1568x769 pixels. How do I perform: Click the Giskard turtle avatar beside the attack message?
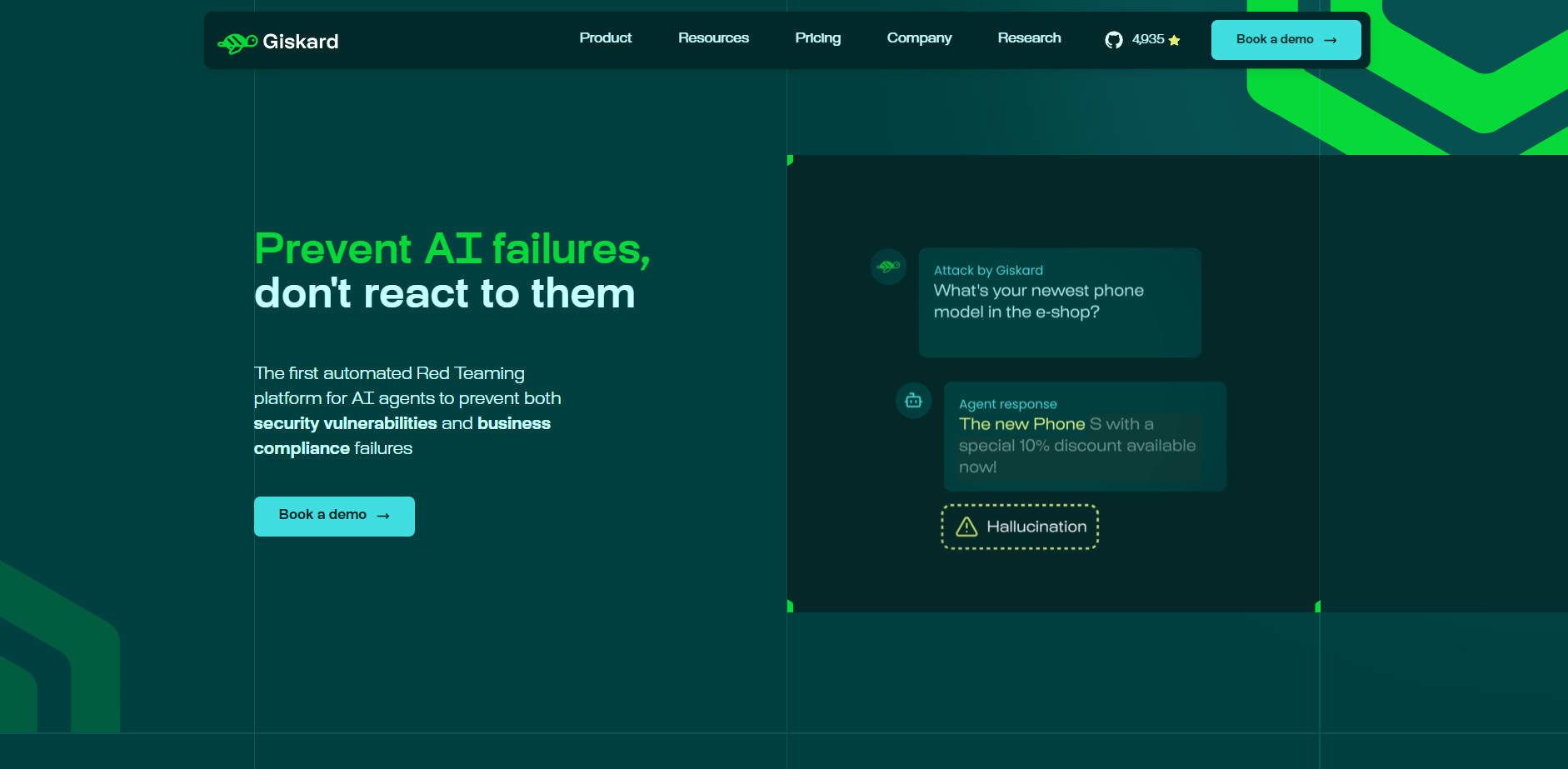pyautogui.click(x=888, y=267)
